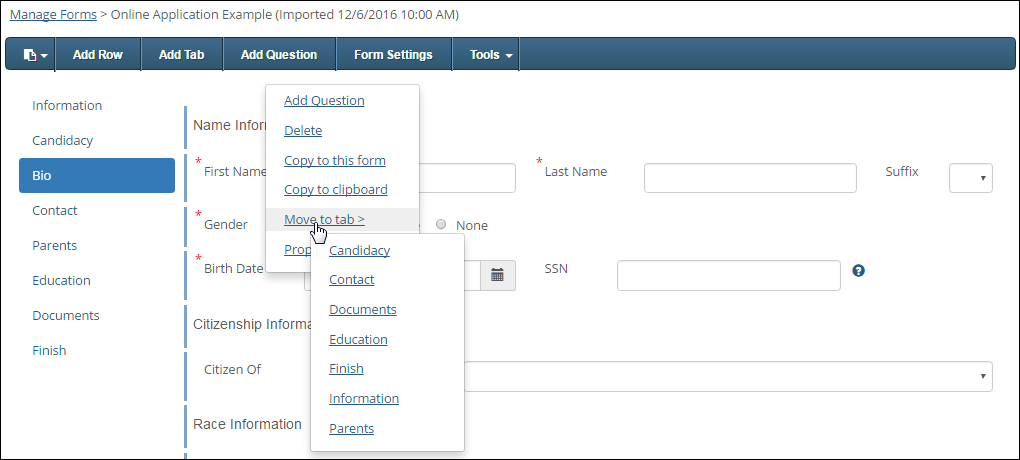This screenshot has width=1020, height=460.
Task: Click Delete in the context menu
Action: tap(303, 130)
